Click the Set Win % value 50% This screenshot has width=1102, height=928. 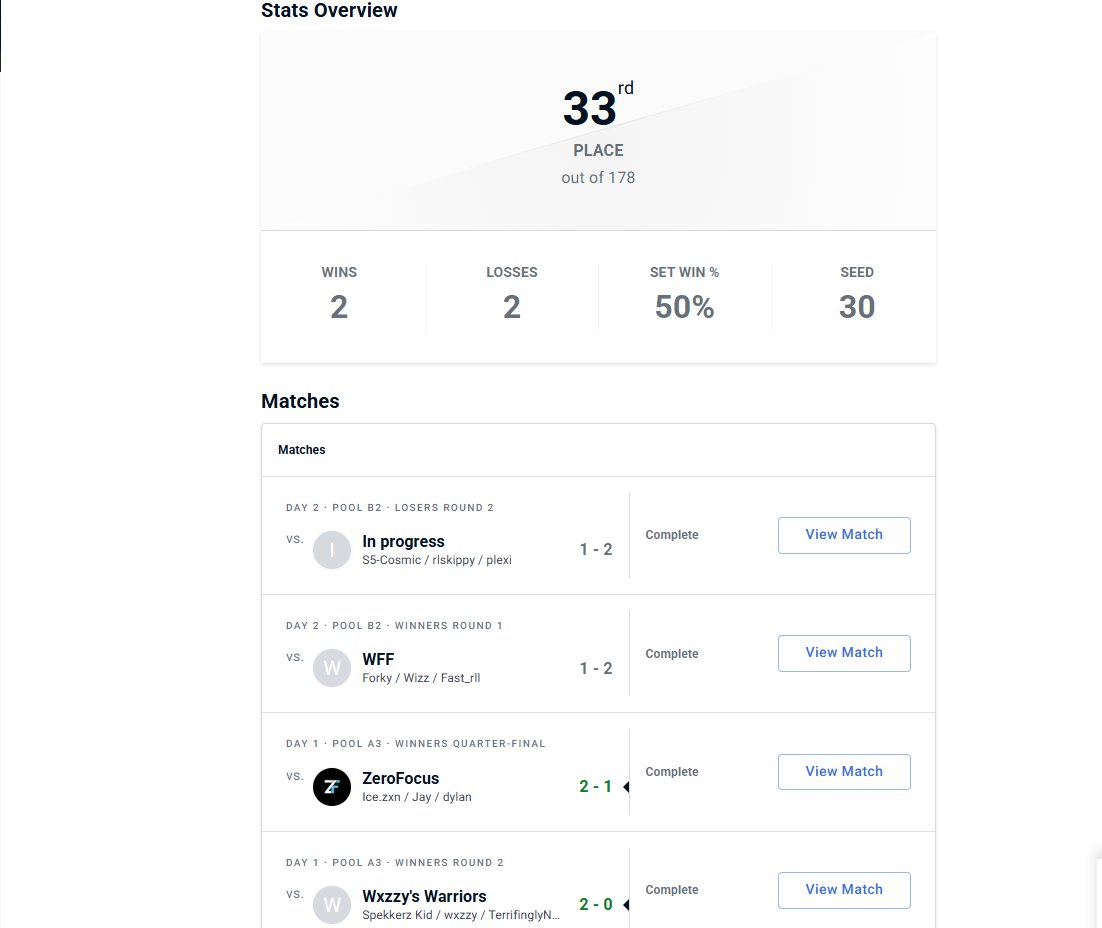[x=685, y=307]
